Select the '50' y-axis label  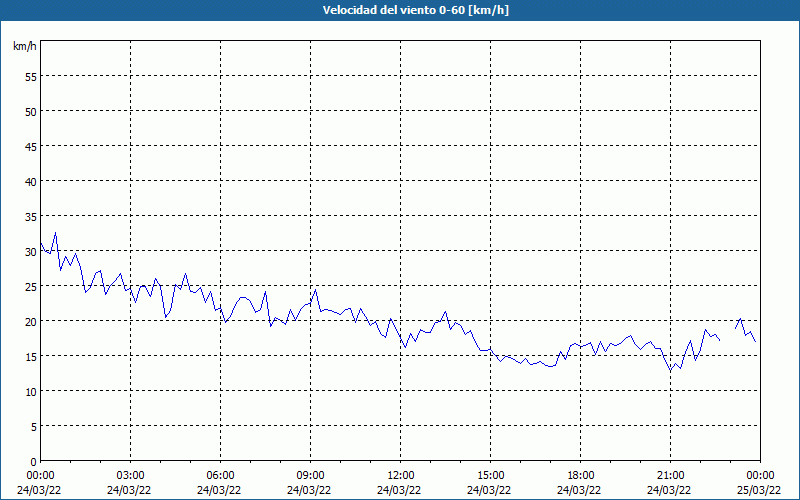pos(31,112)
